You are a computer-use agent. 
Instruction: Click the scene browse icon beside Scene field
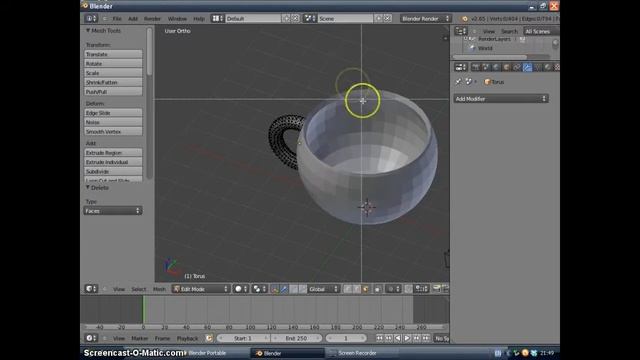(x=309, y=18)
